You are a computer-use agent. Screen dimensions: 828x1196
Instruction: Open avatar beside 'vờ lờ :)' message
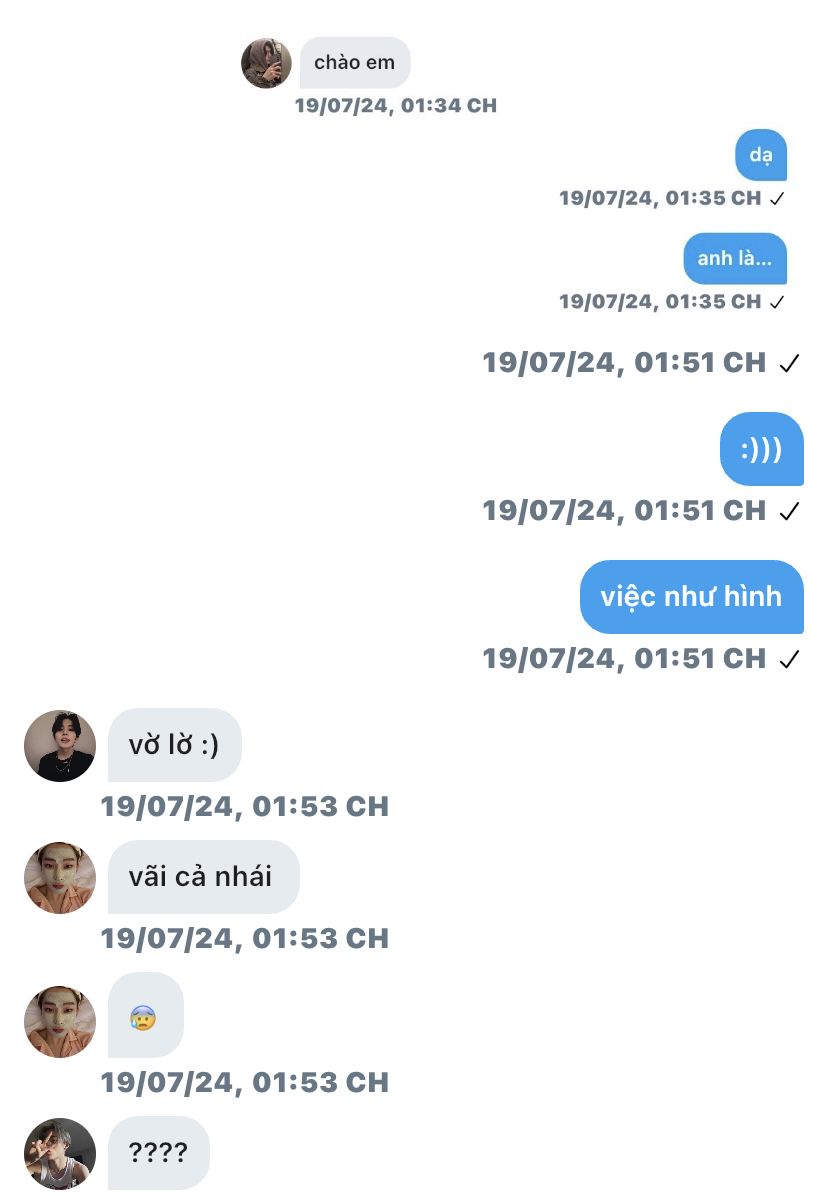pyautogui.click(x=60, y=745)
